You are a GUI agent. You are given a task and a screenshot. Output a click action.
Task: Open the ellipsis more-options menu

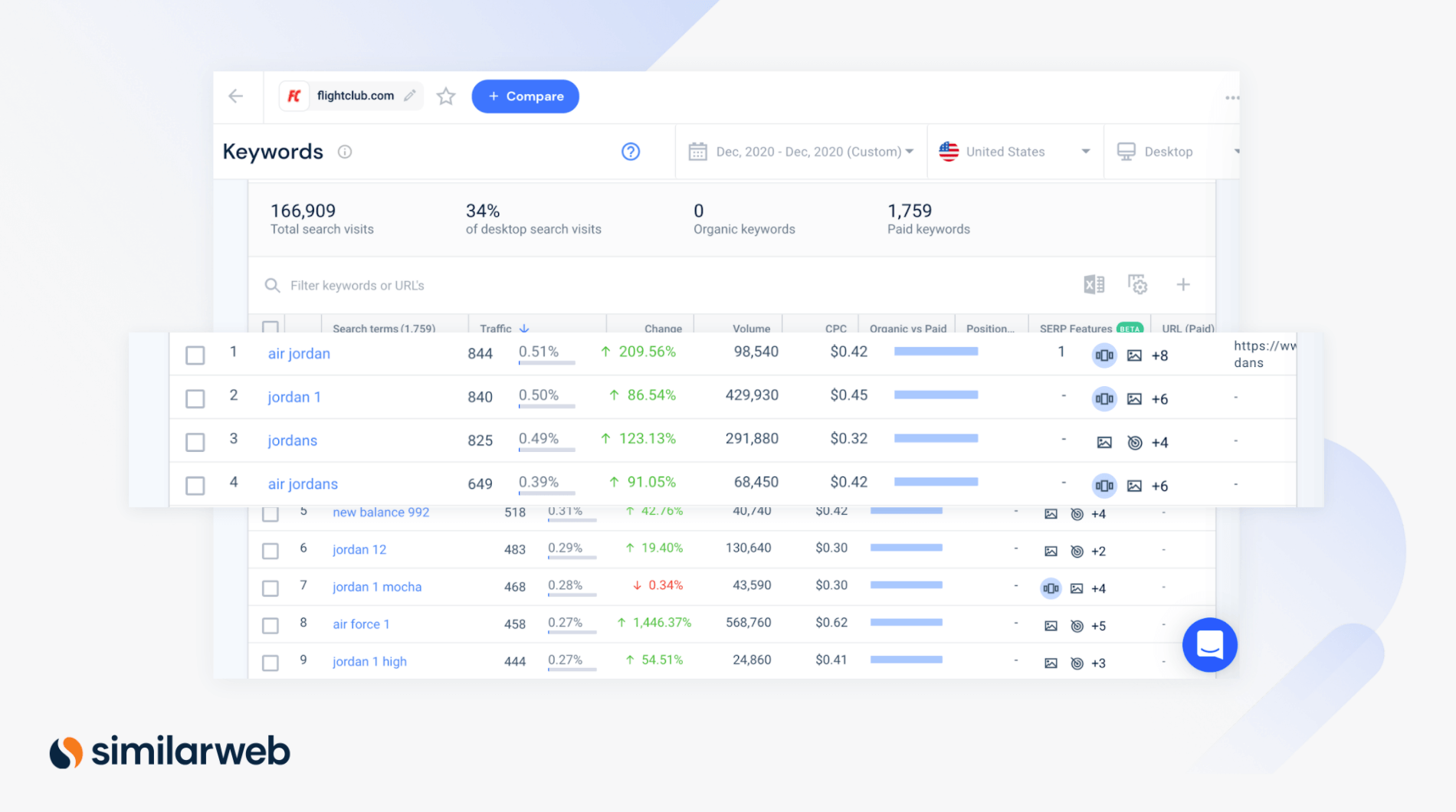(x=1232, y=97)
